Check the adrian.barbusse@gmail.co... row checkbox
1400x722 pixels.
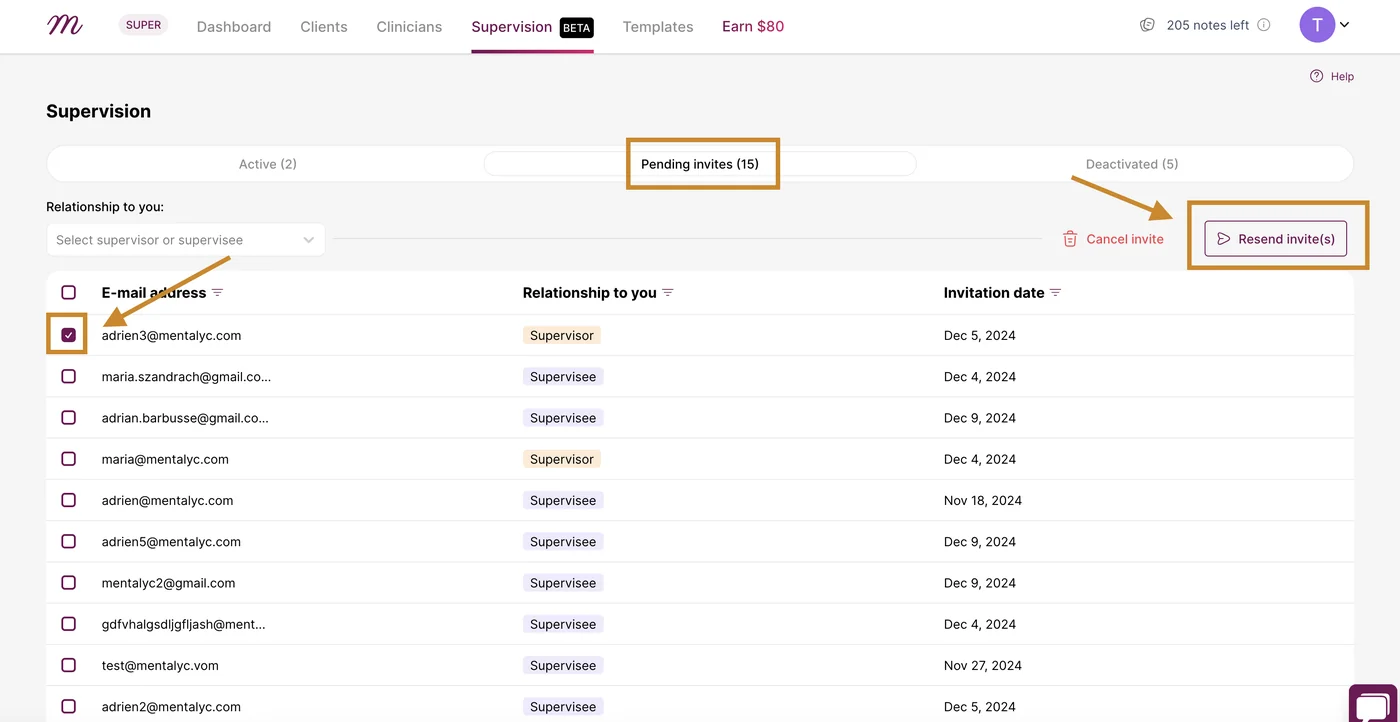[x=69, y=418]
